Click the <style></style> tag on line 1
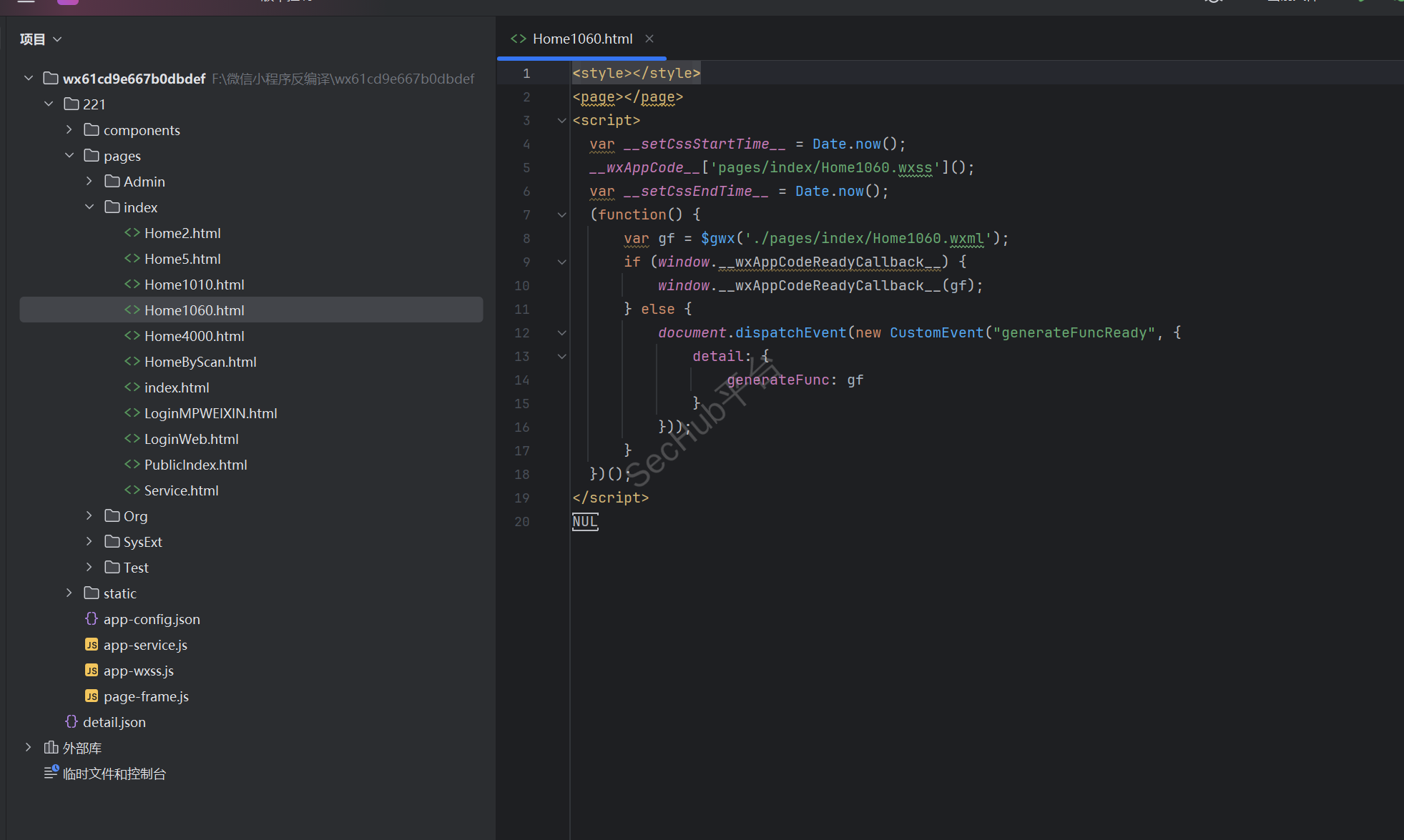 tap(637, 73)
